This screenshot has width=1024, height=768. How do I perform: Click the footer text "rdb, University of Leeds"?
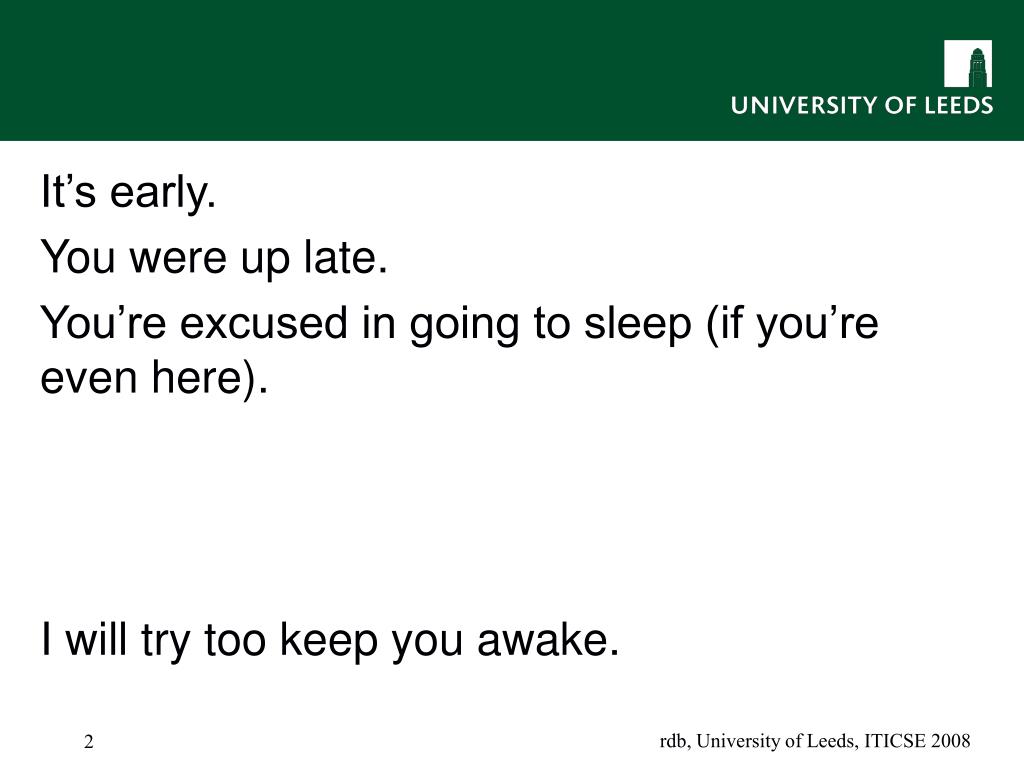[x=759, y=741]
